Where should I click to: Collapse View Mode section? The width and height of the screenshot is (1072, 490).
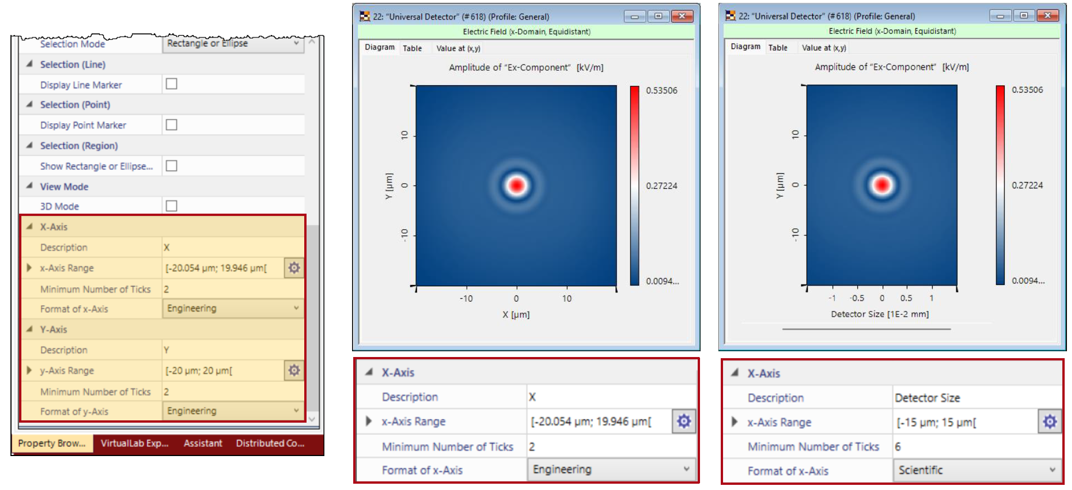29,186
